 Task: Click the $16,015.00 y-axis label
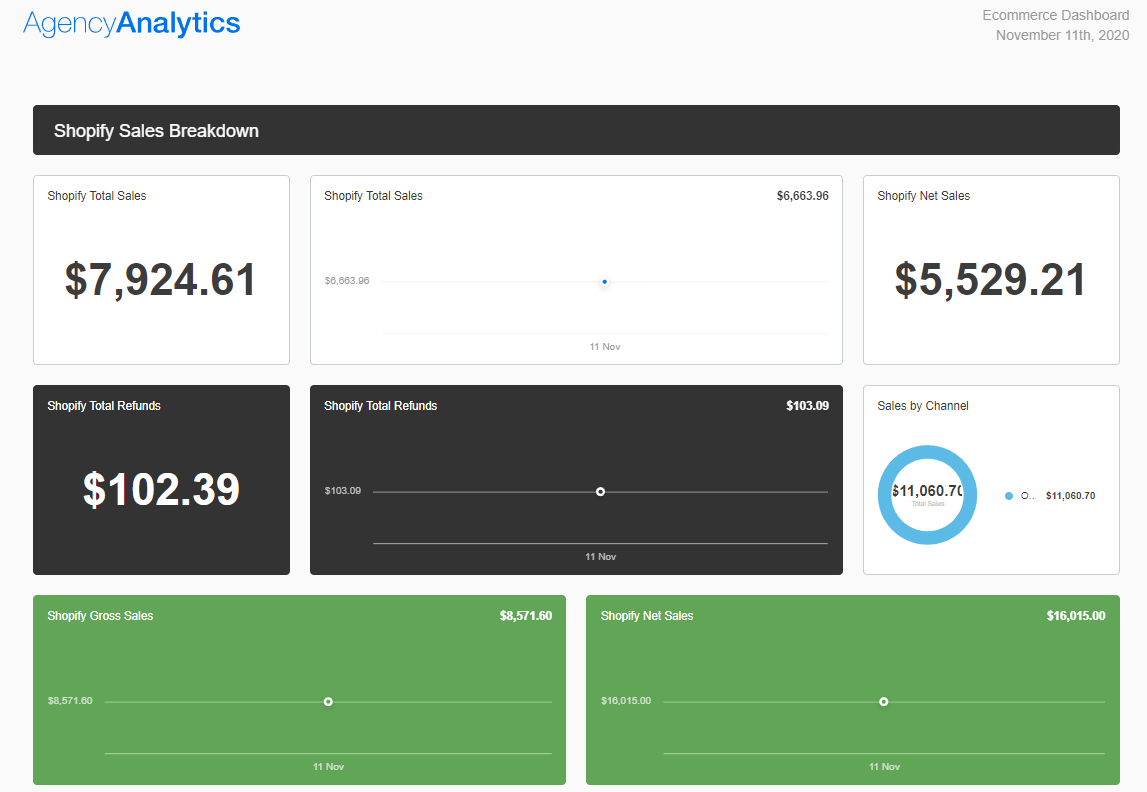pos(626,701)
